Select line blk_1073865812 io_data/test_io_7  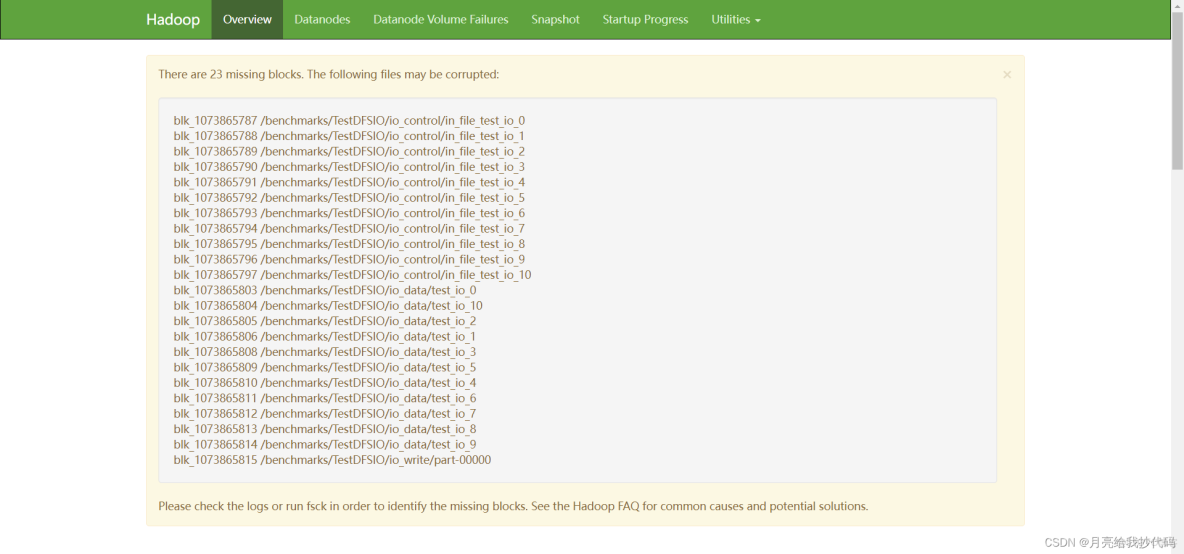[x=325, y=414]
